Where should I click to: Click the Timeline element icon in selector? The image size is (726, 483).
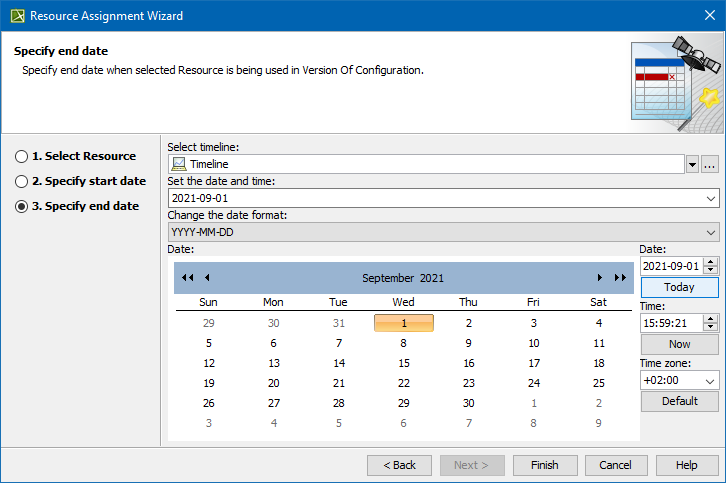point(178,164)
